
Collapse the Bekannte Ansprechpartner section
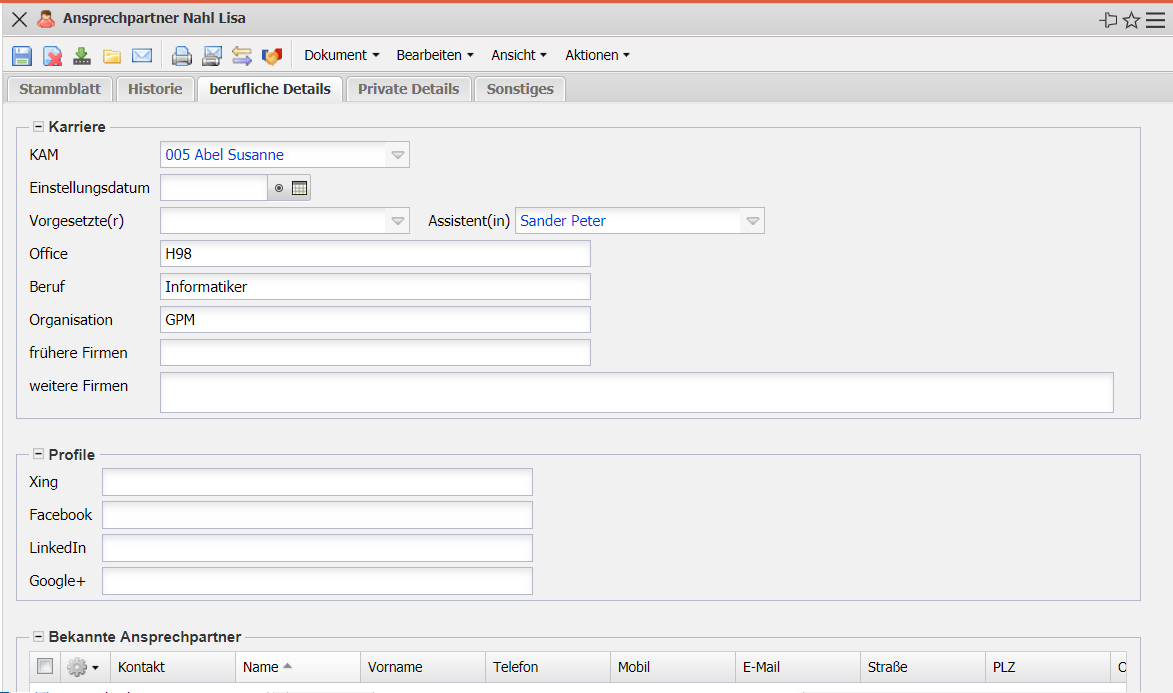[x=39, y=637]
